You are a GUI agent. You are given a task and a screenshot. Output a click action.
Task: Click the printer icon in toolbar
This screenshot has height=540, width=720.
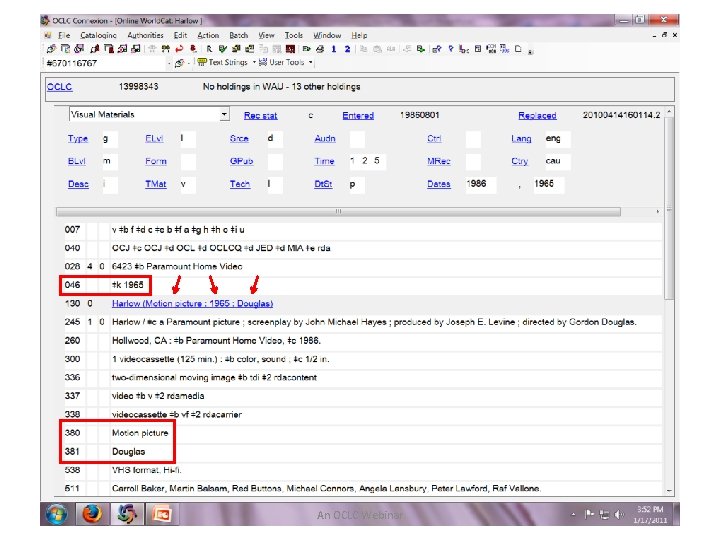320,49
